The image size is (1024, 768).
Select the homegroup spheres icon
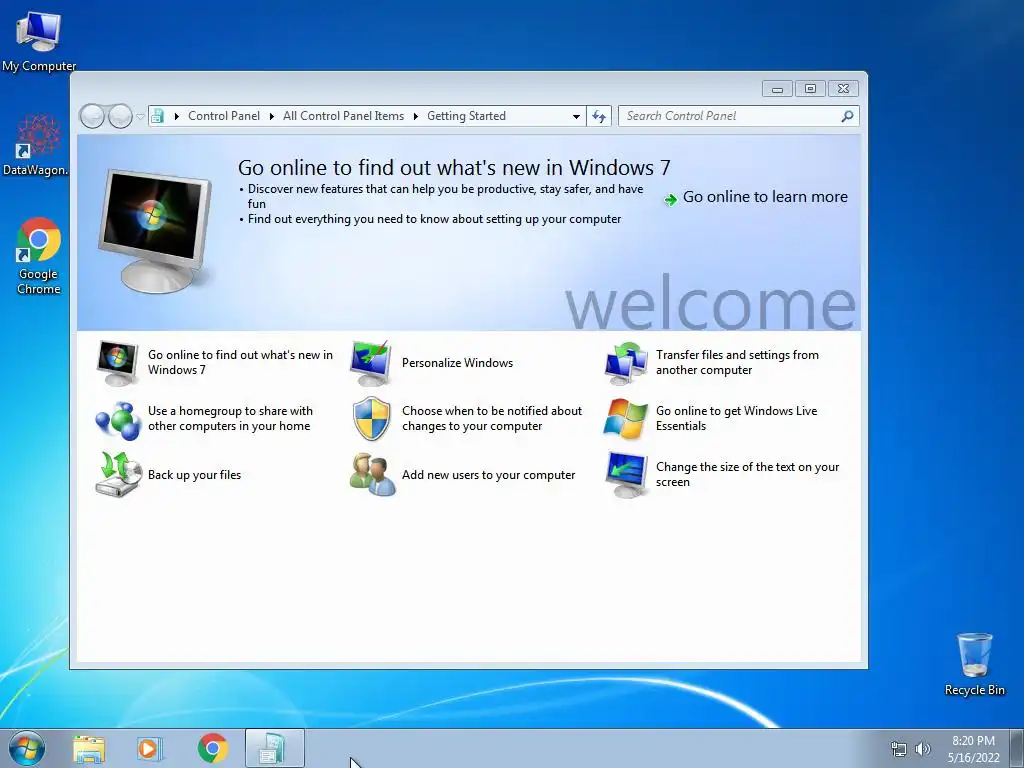(x=118, y=419)
